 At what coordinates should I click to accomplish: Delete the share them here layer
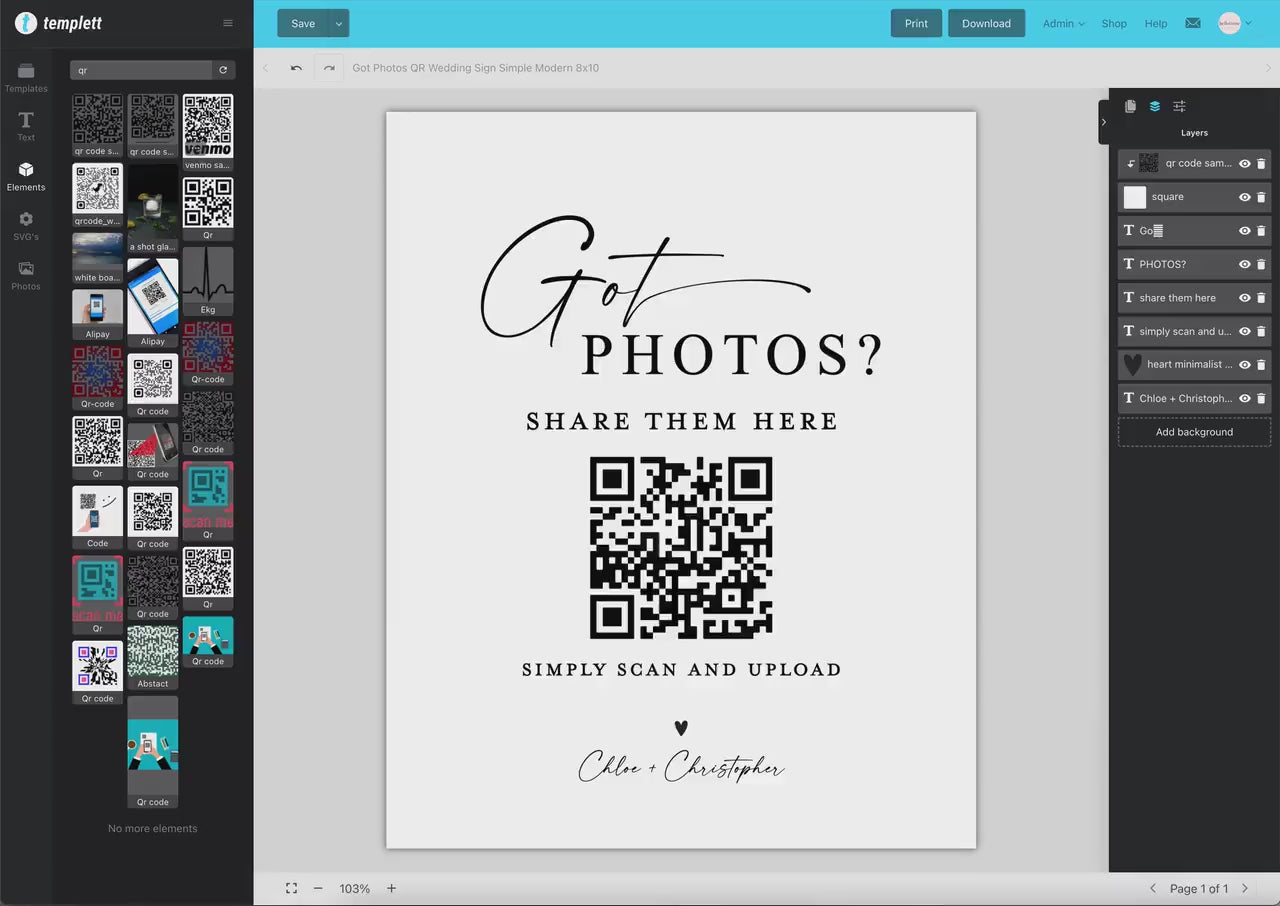pos(1261,298)
